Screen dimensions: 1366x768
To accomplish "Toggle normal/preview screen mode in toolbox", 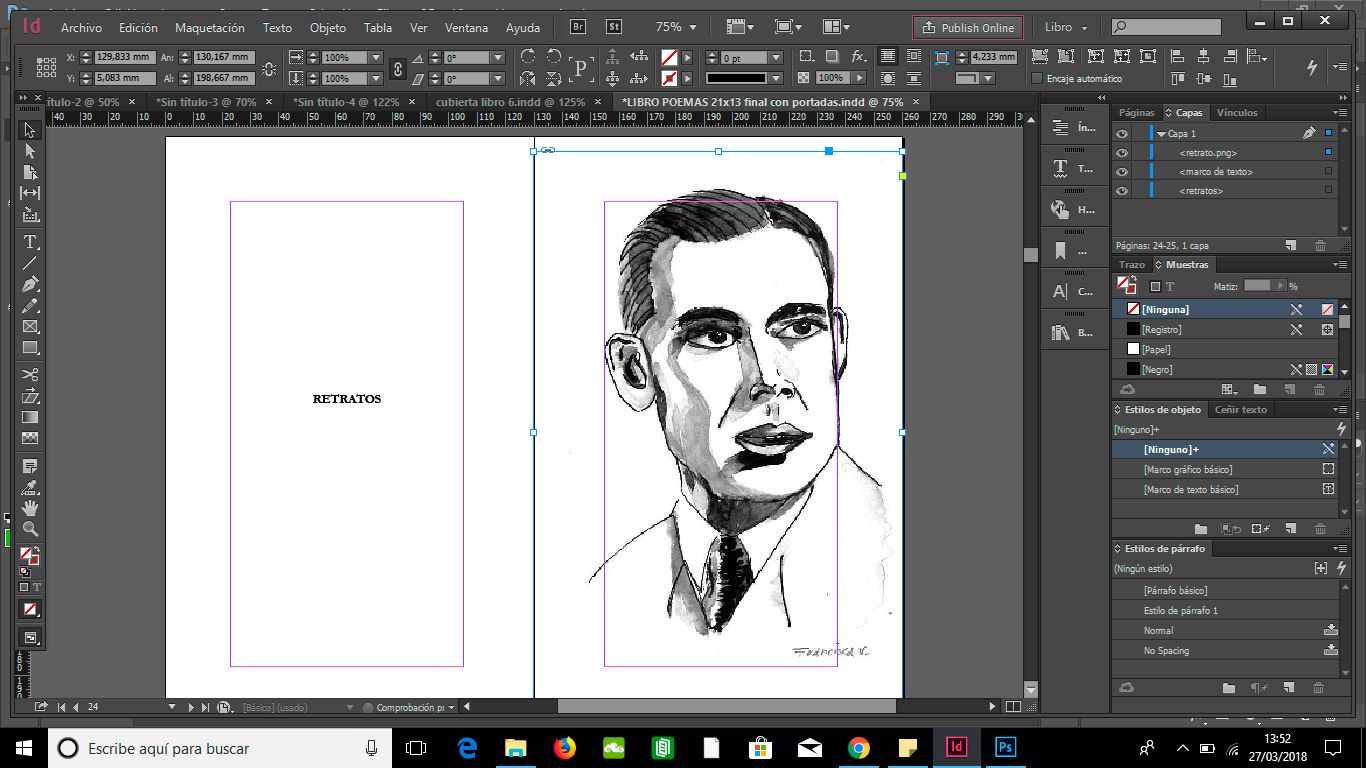I will tap(30, 637).
